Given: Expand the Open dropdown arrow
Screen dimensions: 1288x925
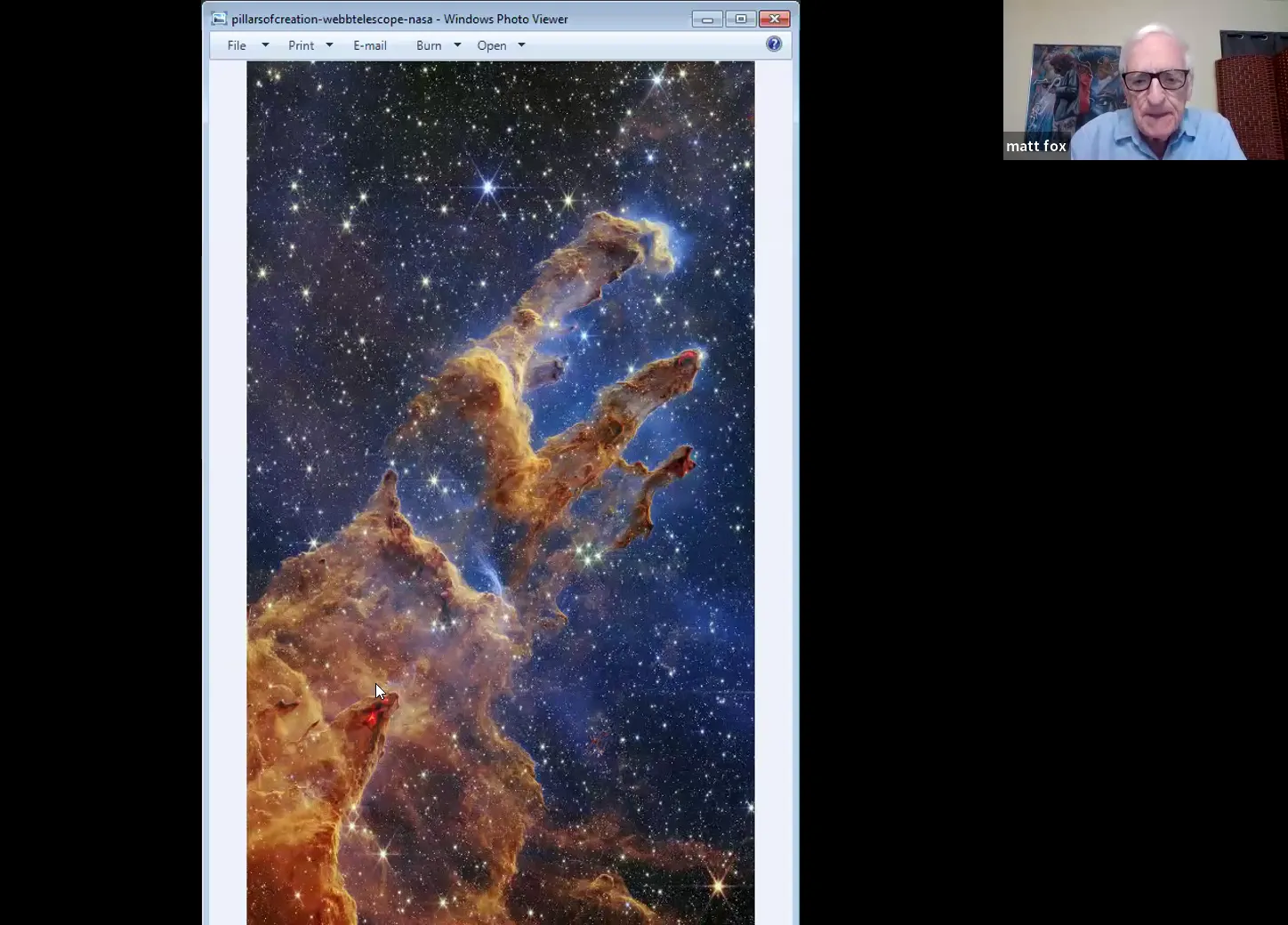Looking at the screenshot, I should click(x=521, y=45).
